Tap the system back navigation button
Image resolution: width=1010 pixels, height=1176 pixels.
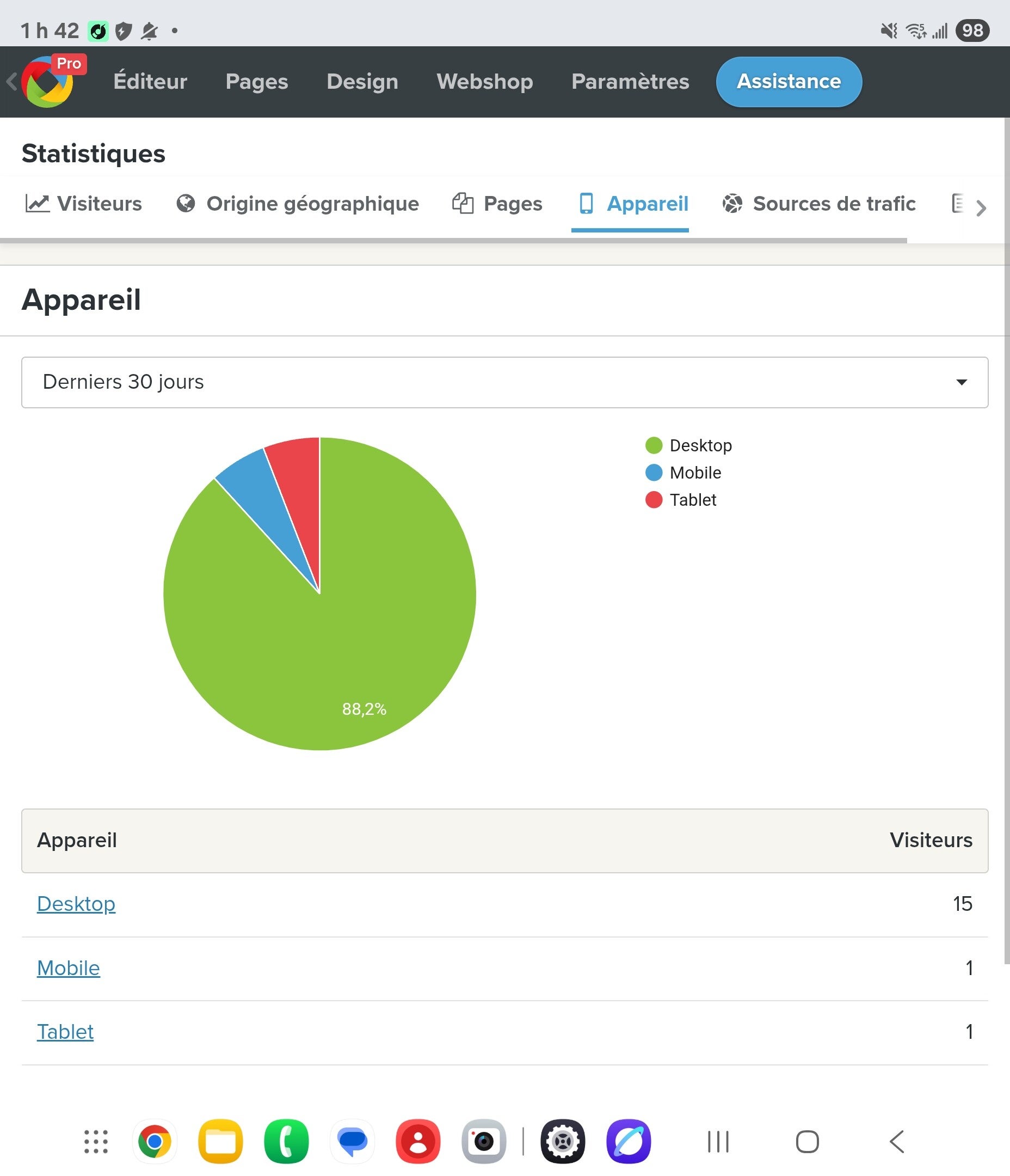coord(896,1141)
